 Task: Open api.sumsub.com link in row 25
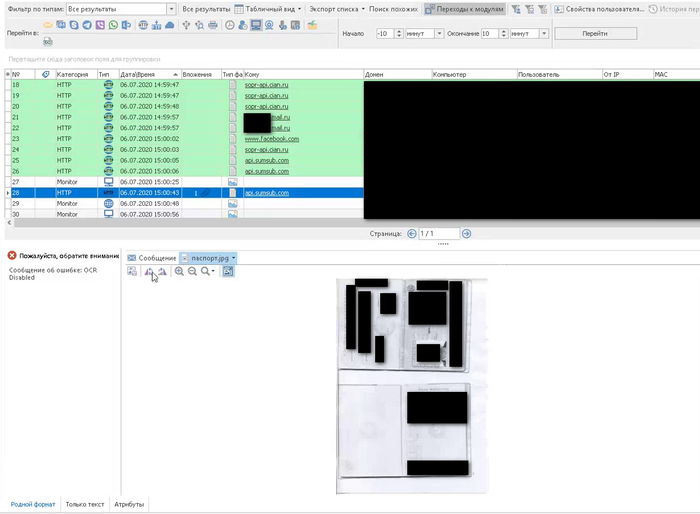coord(267,160)
